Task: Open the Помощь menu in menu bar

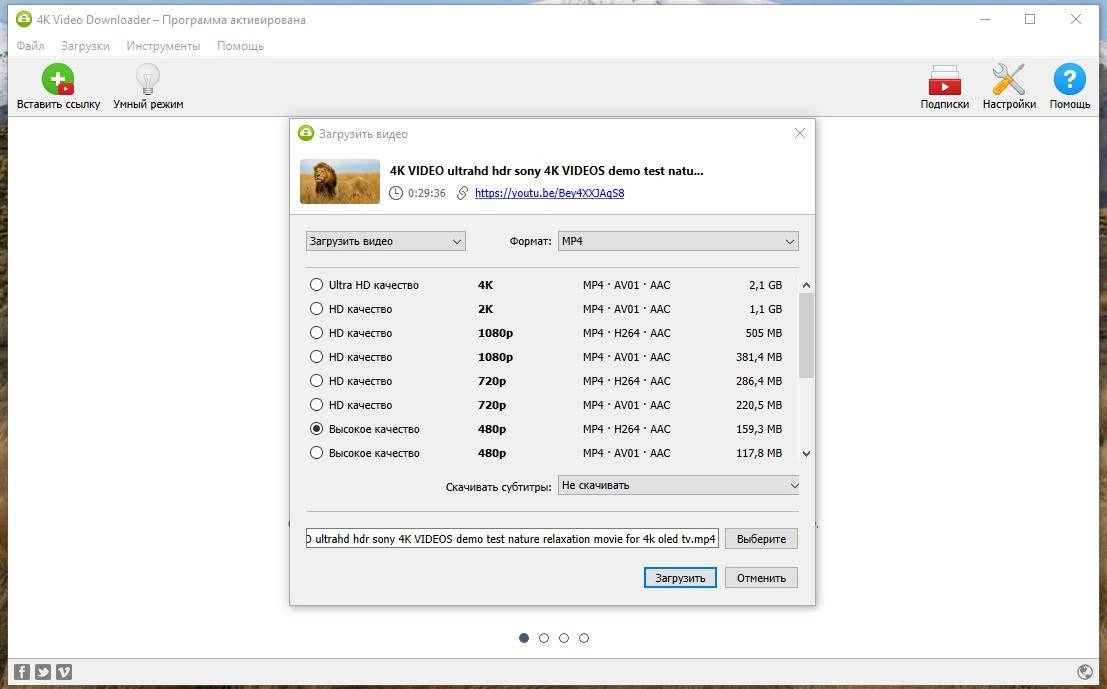Action: pos(240,46)
